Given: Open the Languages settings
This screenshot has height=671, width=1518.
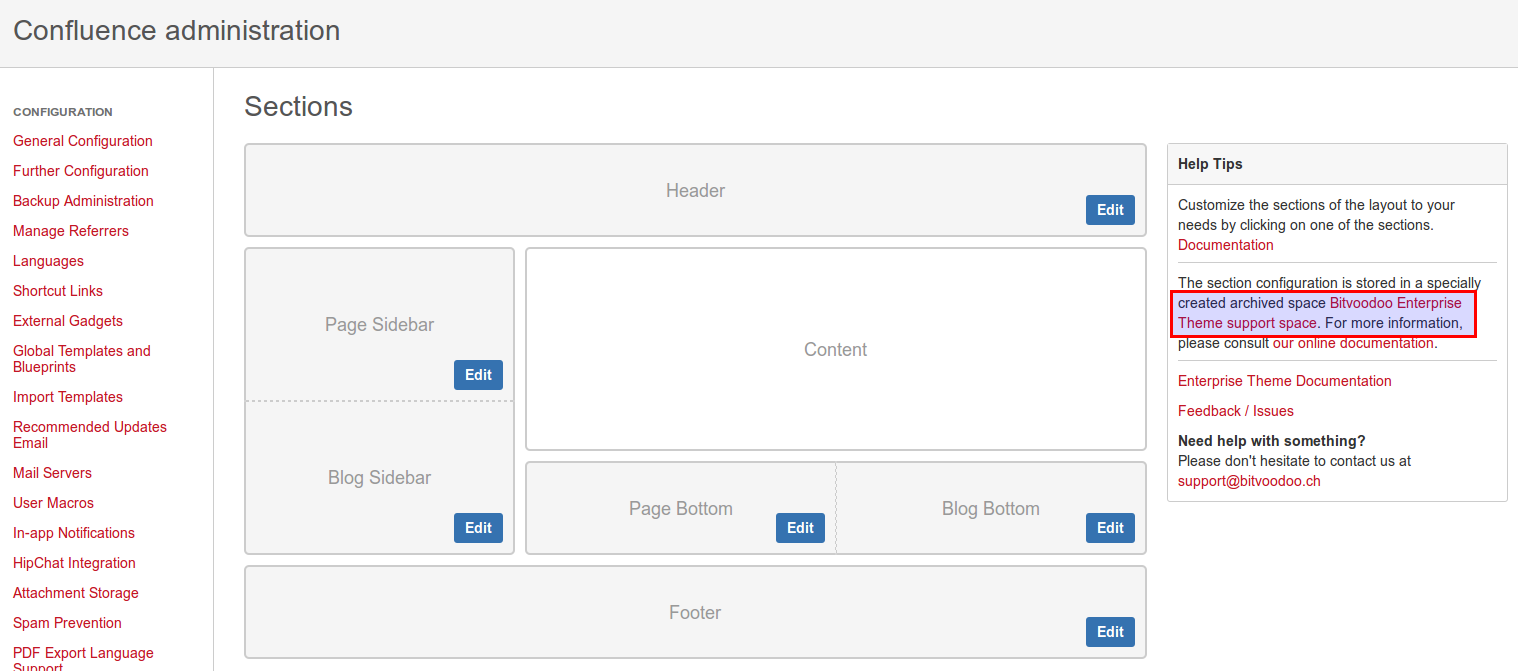Looking at the screenshot, I should 48,261.
